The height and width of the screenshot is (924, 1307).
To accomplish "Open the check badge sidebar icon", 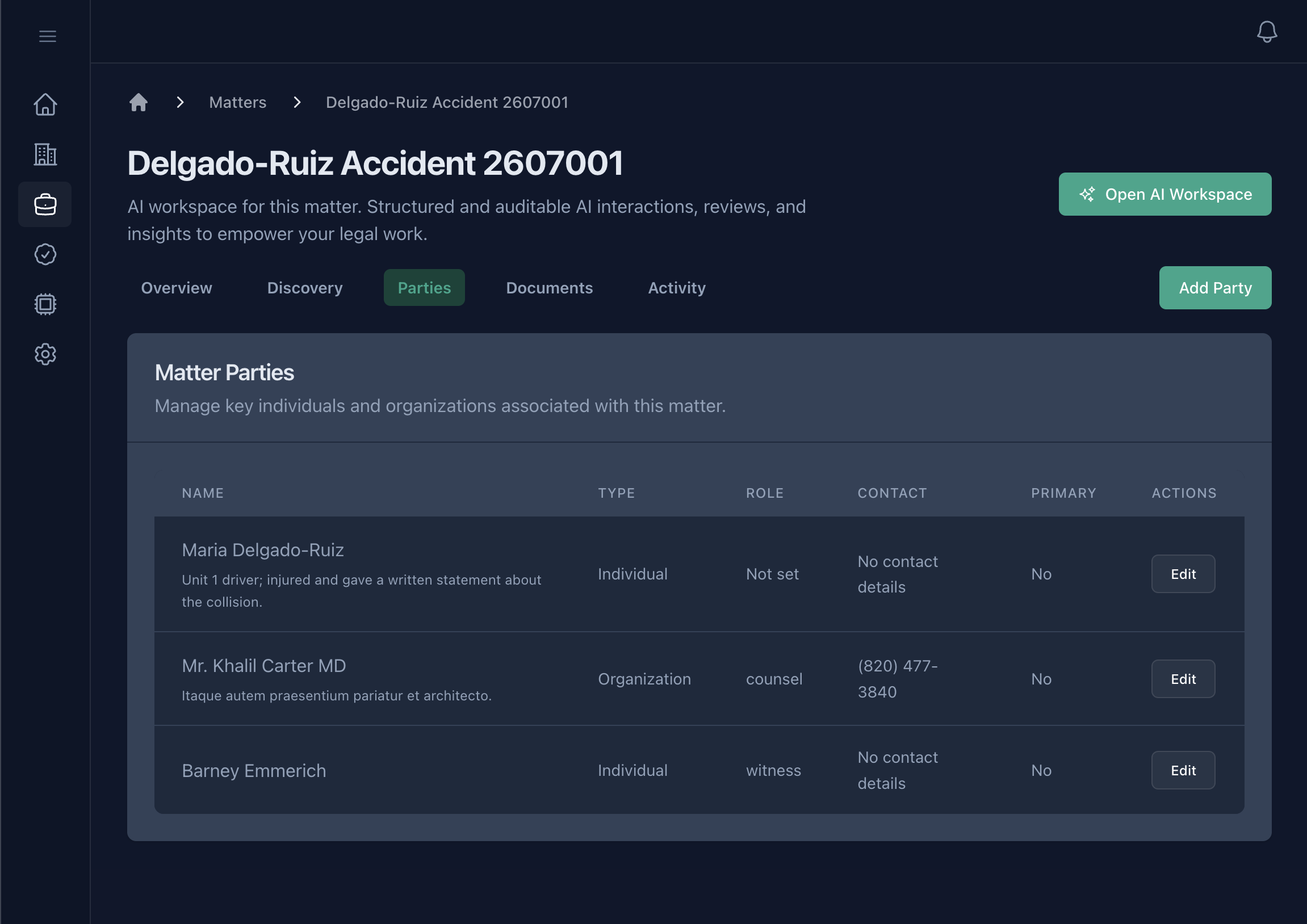I will click(x=45, y=254).
